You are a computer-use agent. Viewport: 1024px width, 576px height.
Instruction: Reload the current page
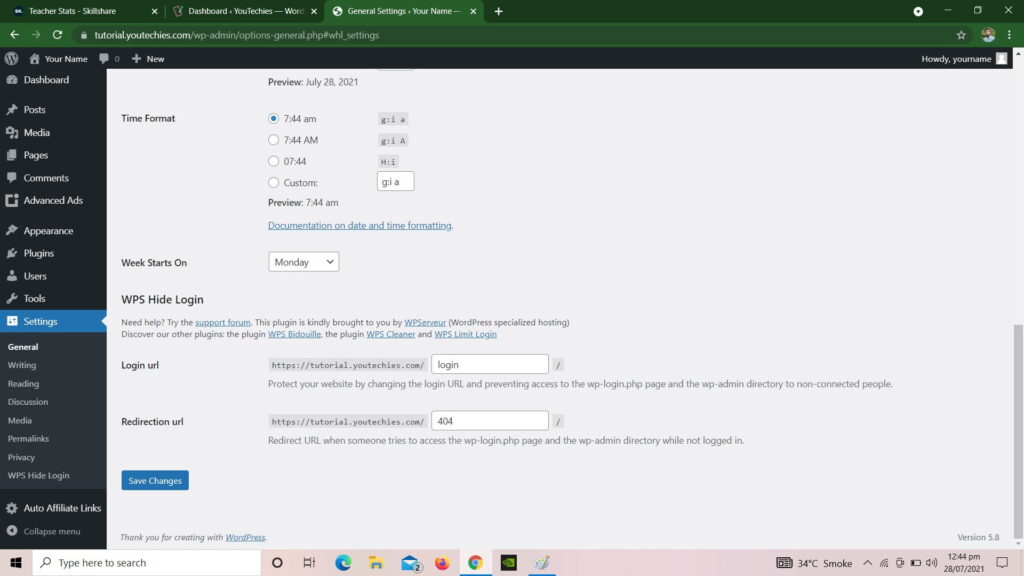pos(57,35)
